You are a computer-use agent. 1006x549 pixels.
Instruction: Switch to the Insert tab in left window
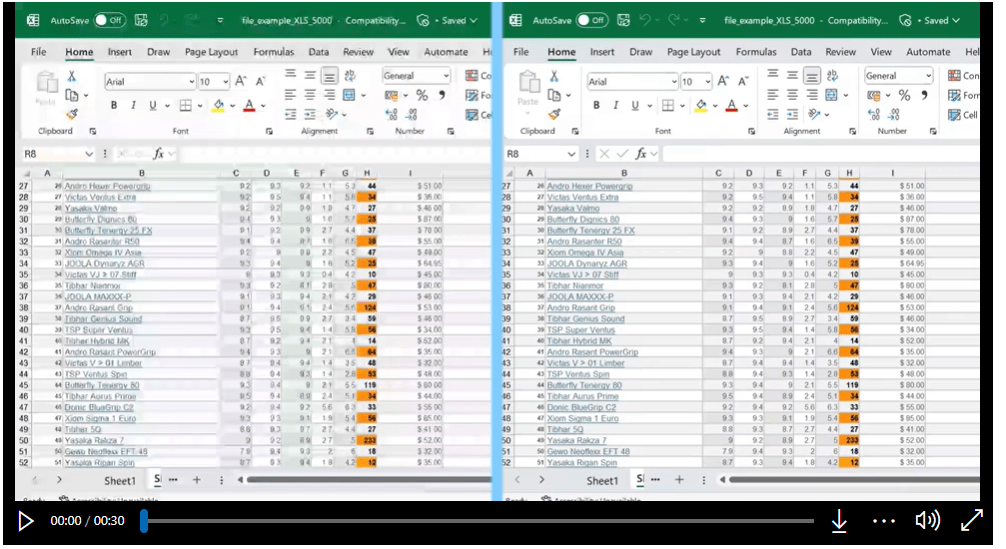pyautogui.click(x=120, y=52)
